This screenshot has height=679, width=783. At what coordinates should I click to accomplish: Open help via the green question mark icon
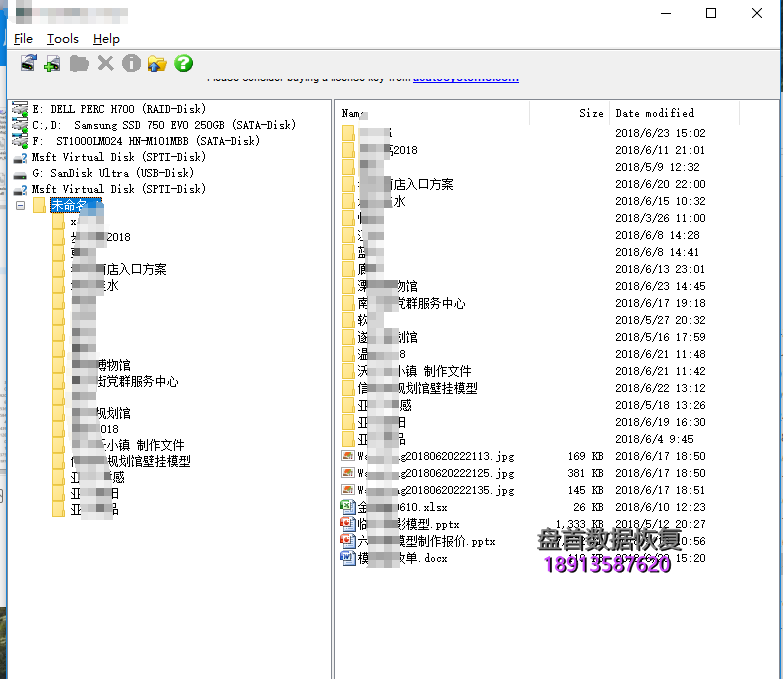pyautogui.click(x=183, y=63)
